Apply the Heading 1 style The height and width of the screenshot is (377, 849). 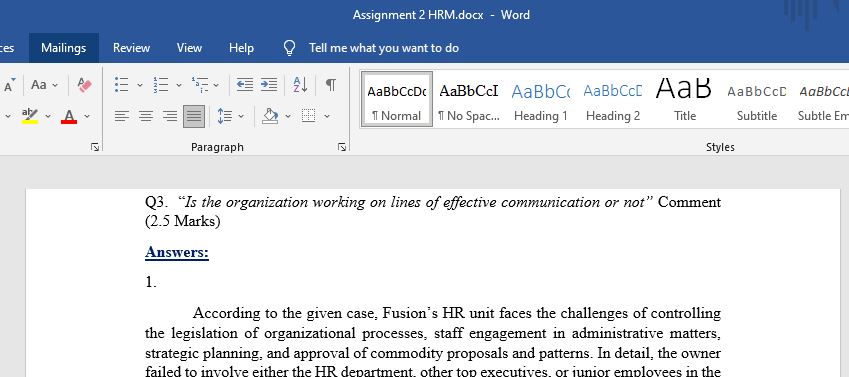[540, 100]
